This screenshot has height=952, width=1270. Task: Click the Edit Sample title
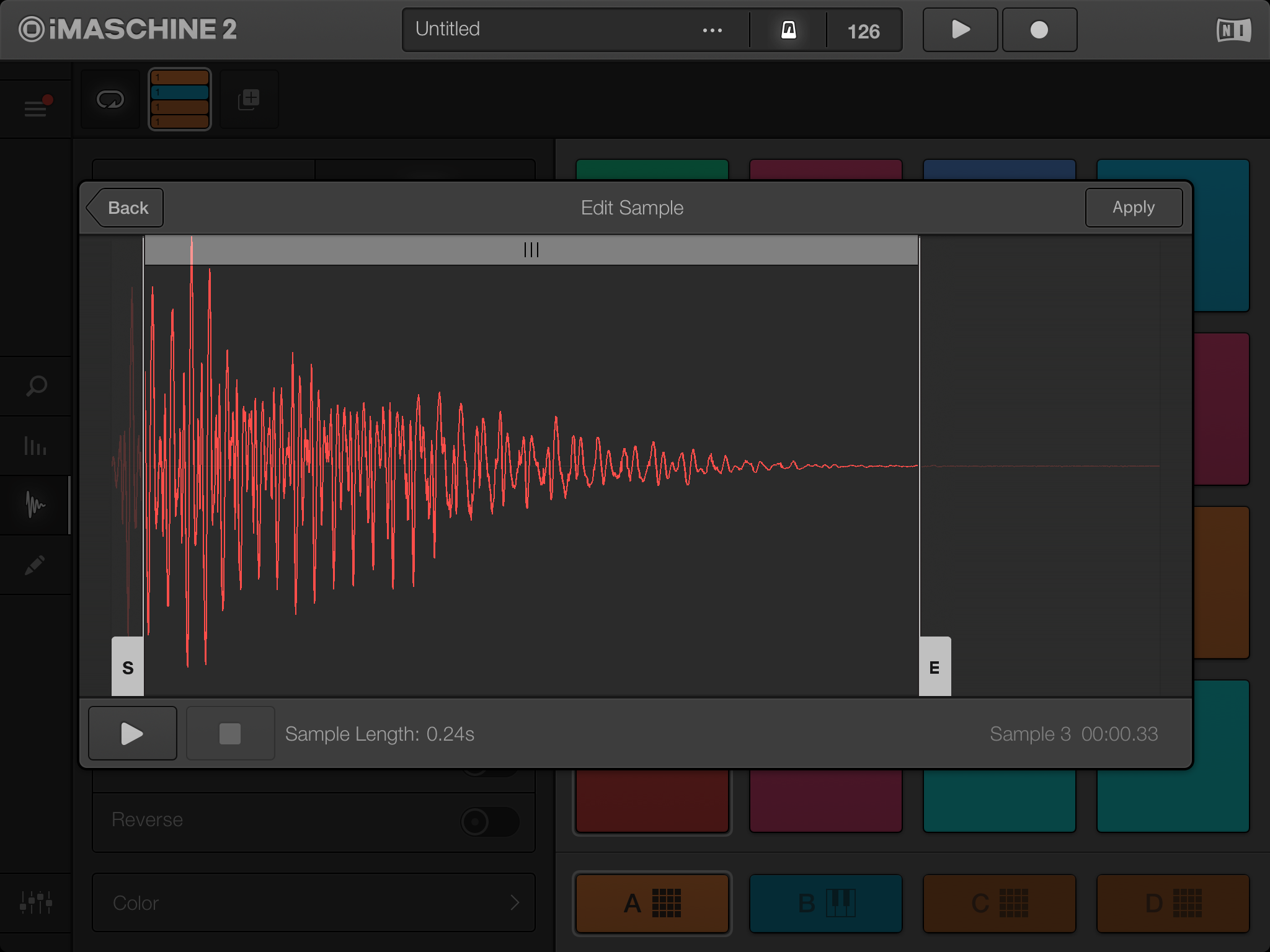[x=632, y=208]
